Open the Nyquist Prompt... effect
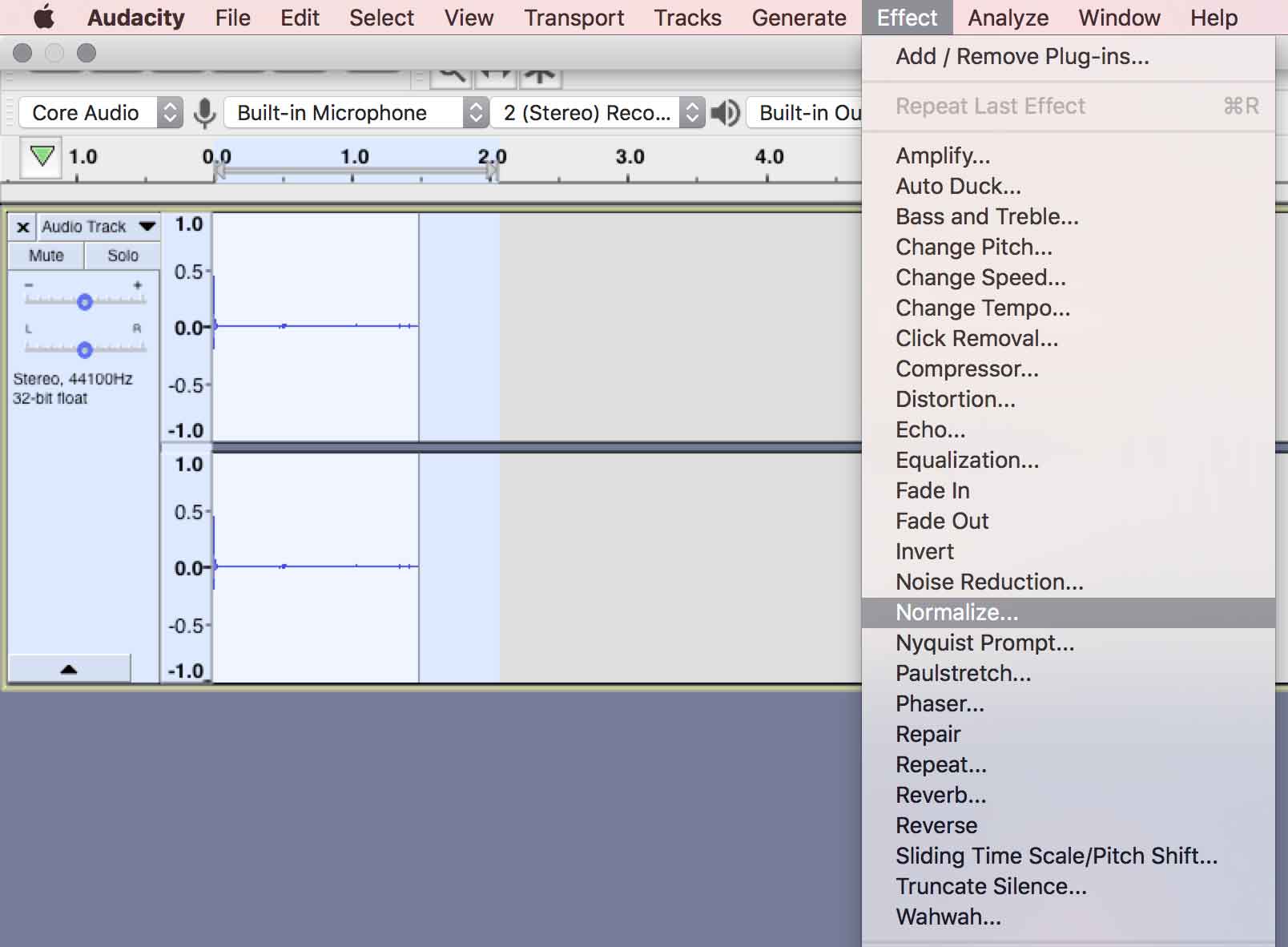The image size is (1288, 947). coord(1068,643)
